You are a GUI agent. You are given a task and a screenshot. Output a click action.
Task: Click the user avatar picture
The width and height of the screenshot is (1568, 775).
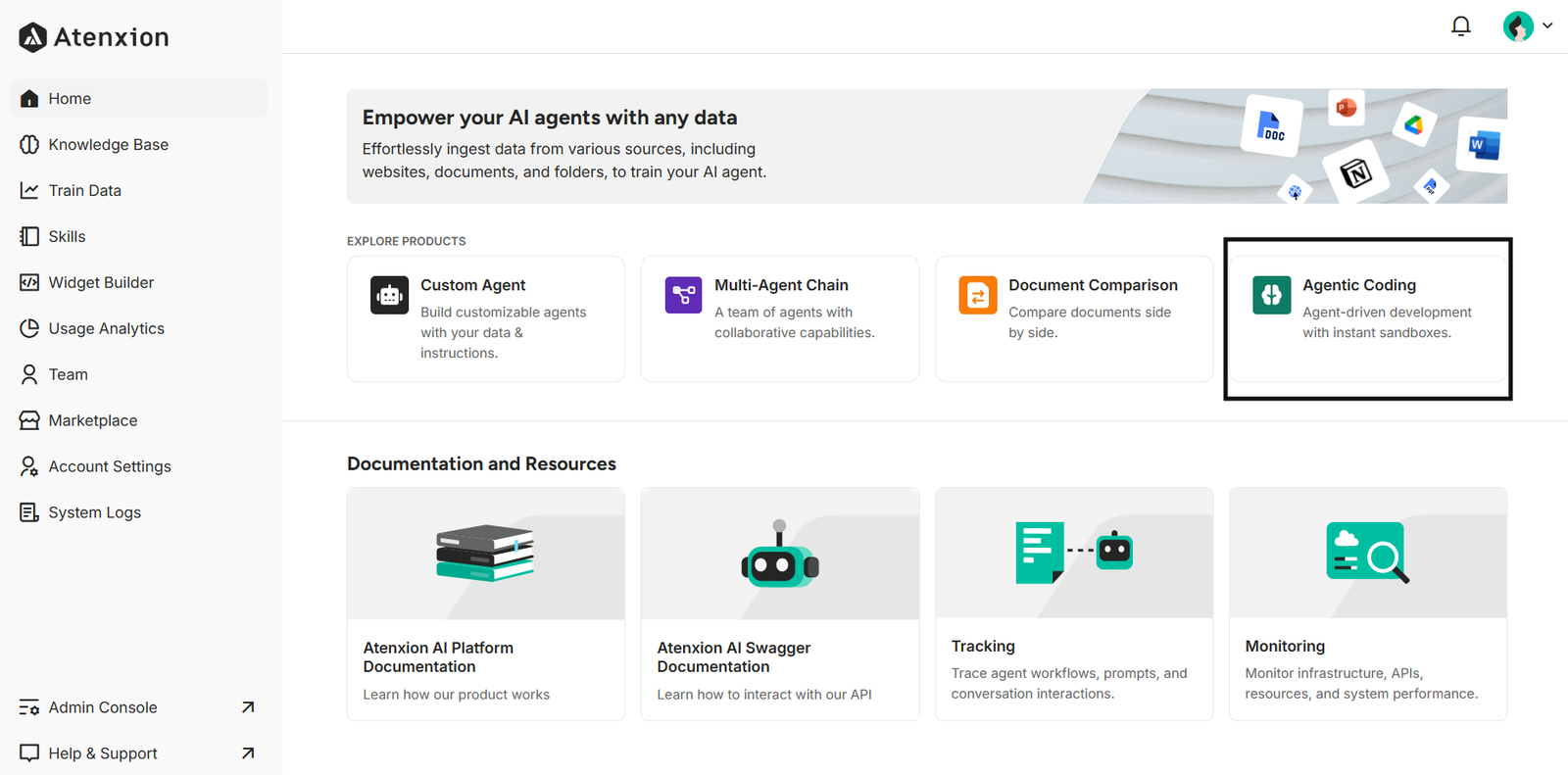tap(1518, 26)
